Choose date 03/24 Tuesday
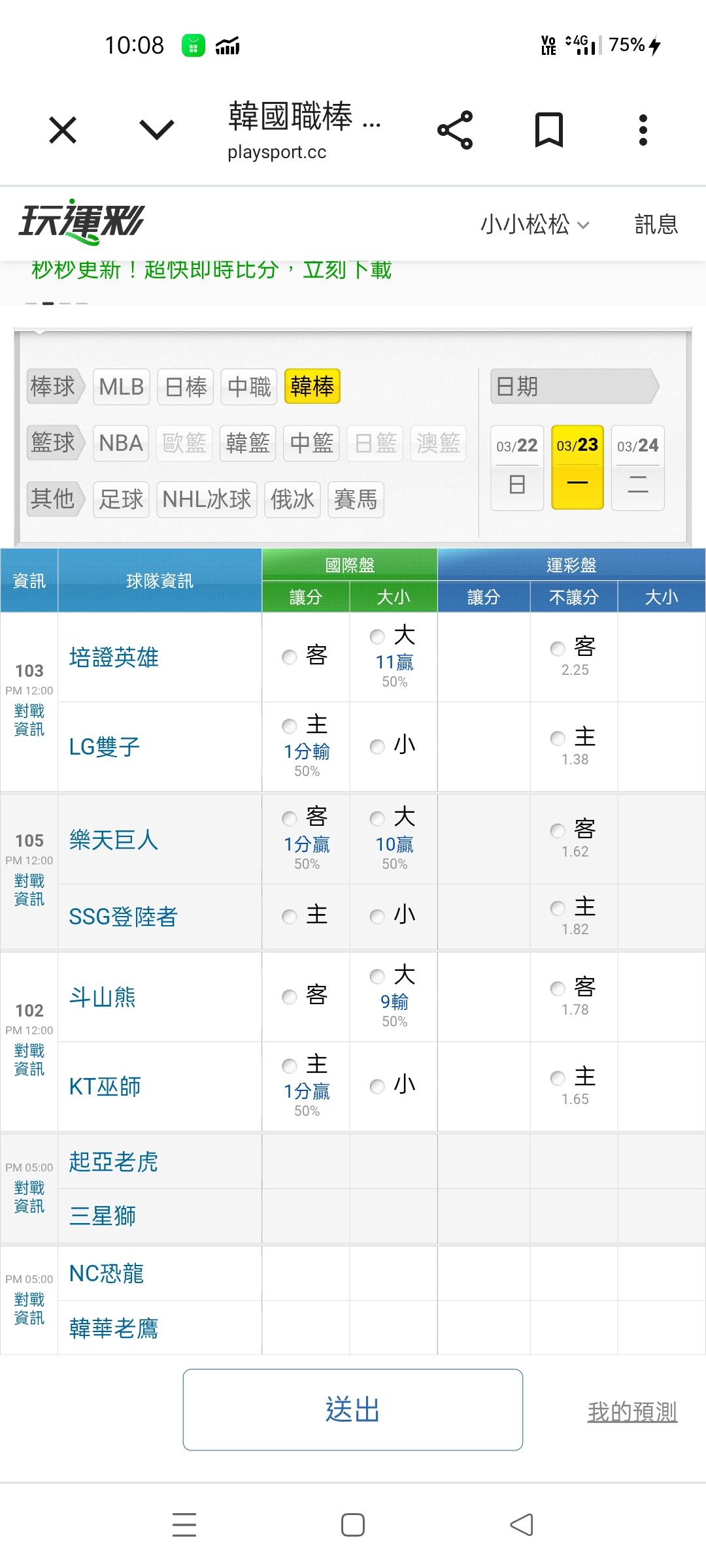This screenshot has height=1568, width=706. coord(638,467)
